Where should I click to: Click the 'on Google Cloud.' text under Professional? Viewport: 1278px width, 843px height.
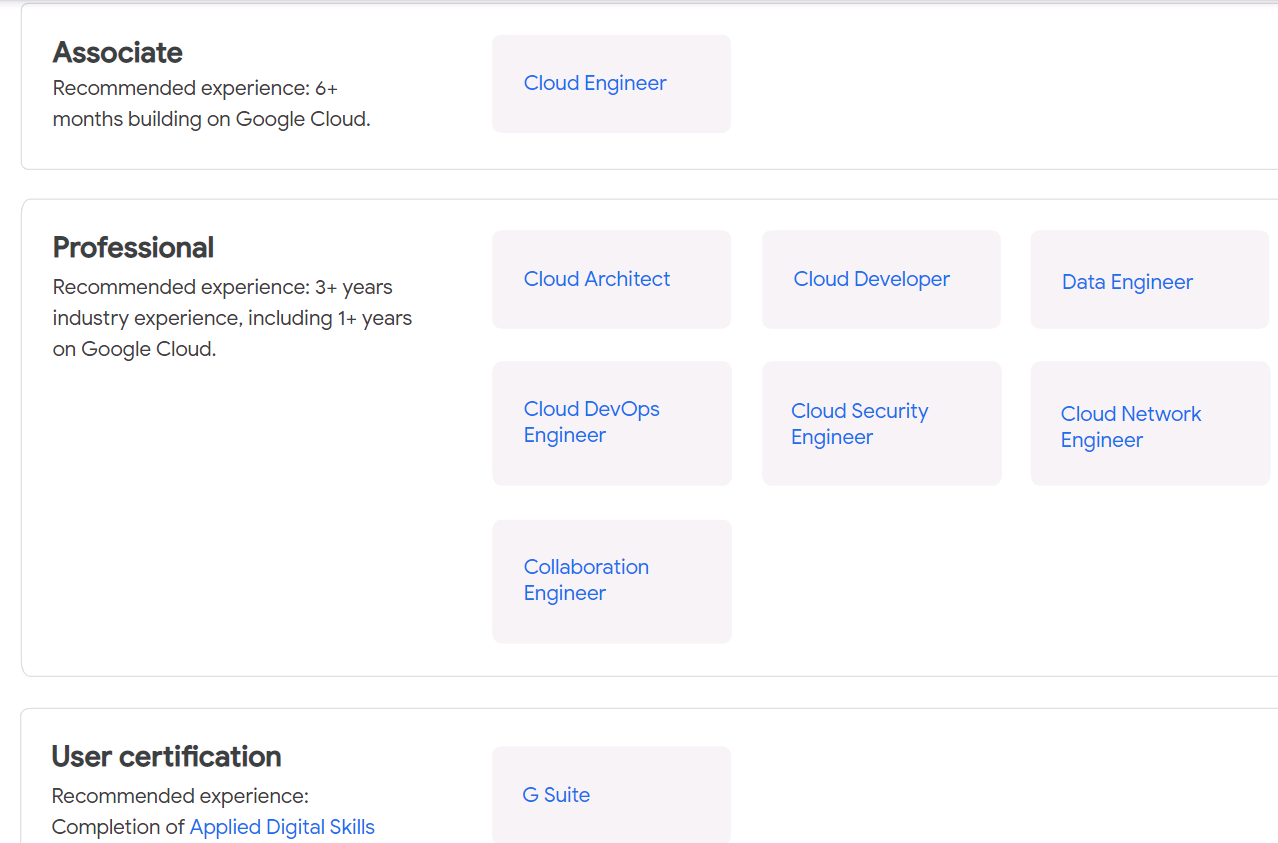tap(134, 349)
